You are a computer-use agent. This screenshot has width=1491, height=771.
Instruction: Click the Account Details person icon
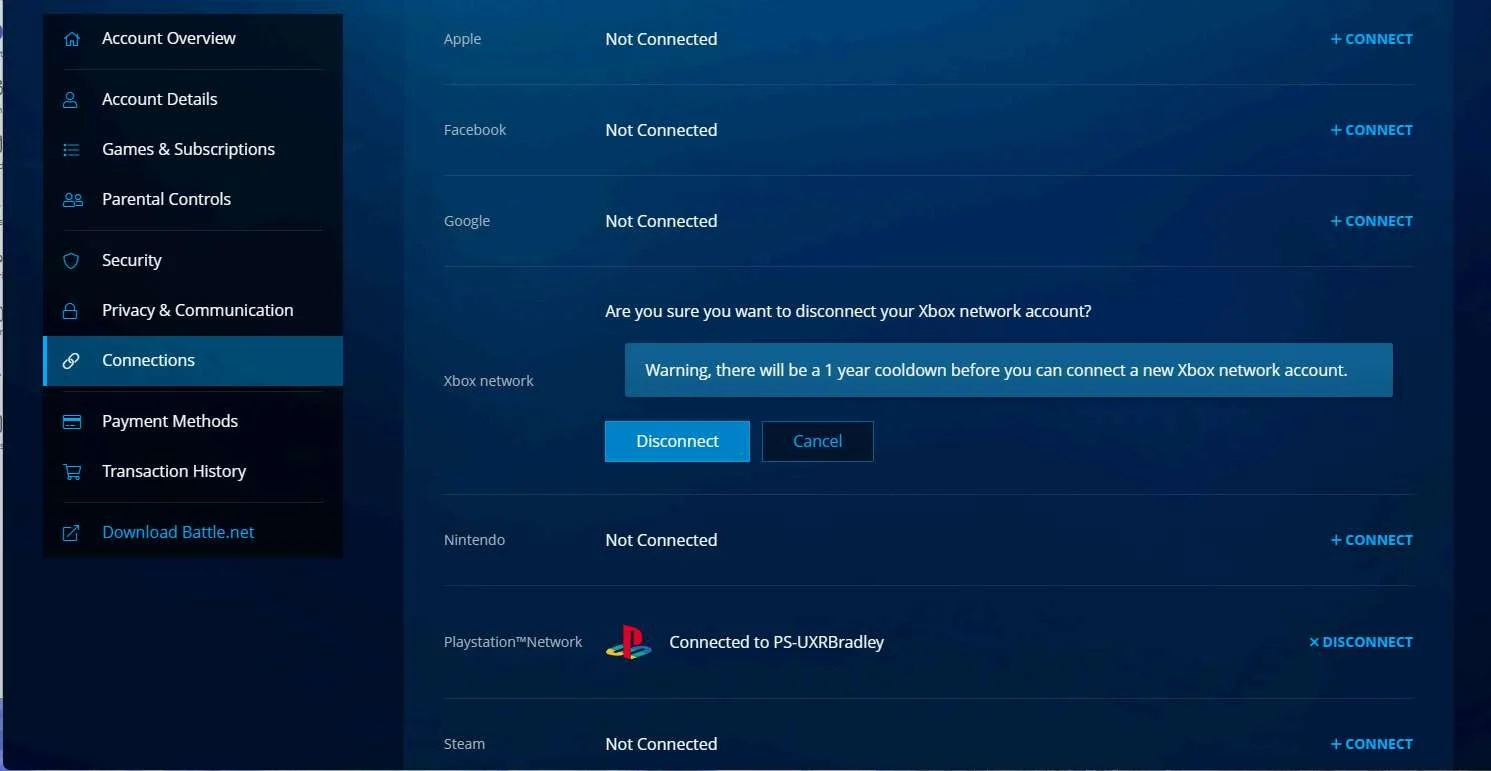click(71, 100)
